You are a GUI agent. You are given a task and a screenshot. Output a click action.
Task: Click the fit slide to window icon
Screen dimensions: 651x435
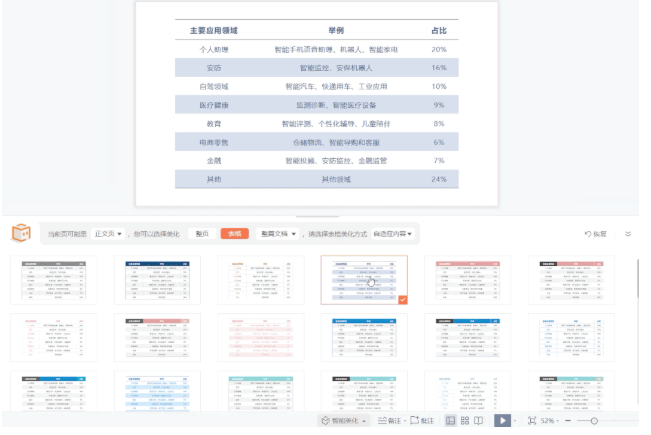pyautogui.click(x=532, y=421)
